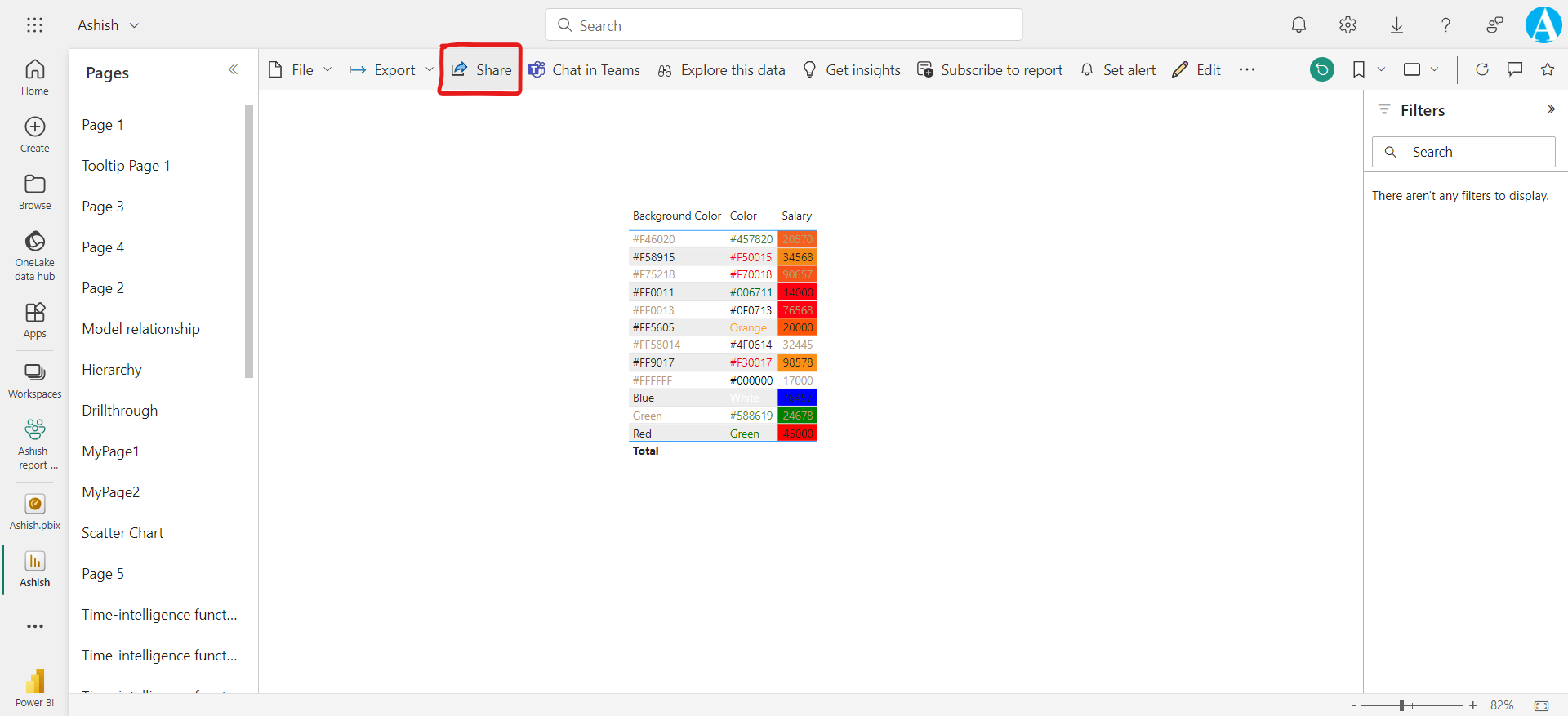
Task: Open the app launcher waffle icon
Action: 34,25
